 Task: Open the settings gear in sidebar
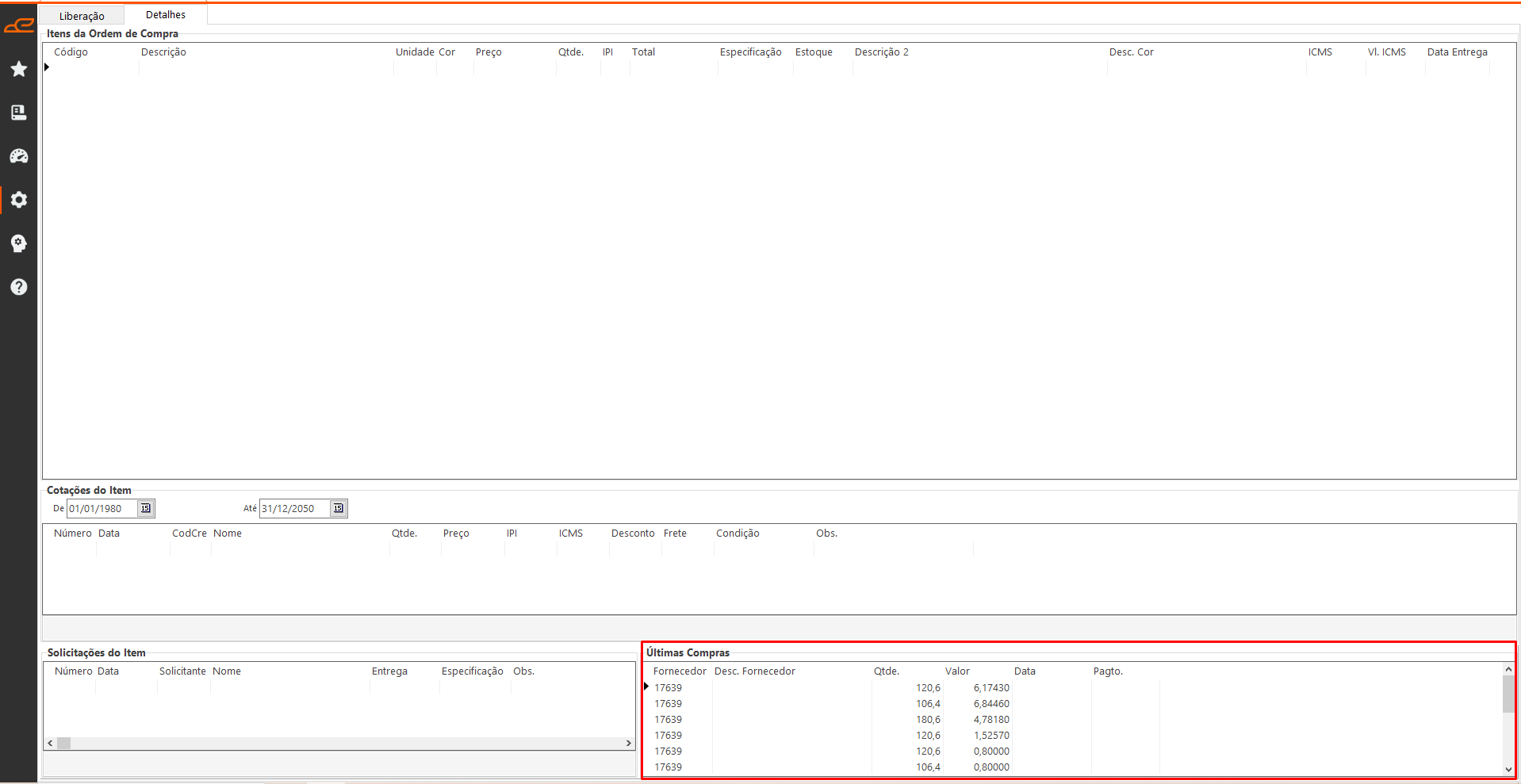pyautogui.click(x=19, y=200)
